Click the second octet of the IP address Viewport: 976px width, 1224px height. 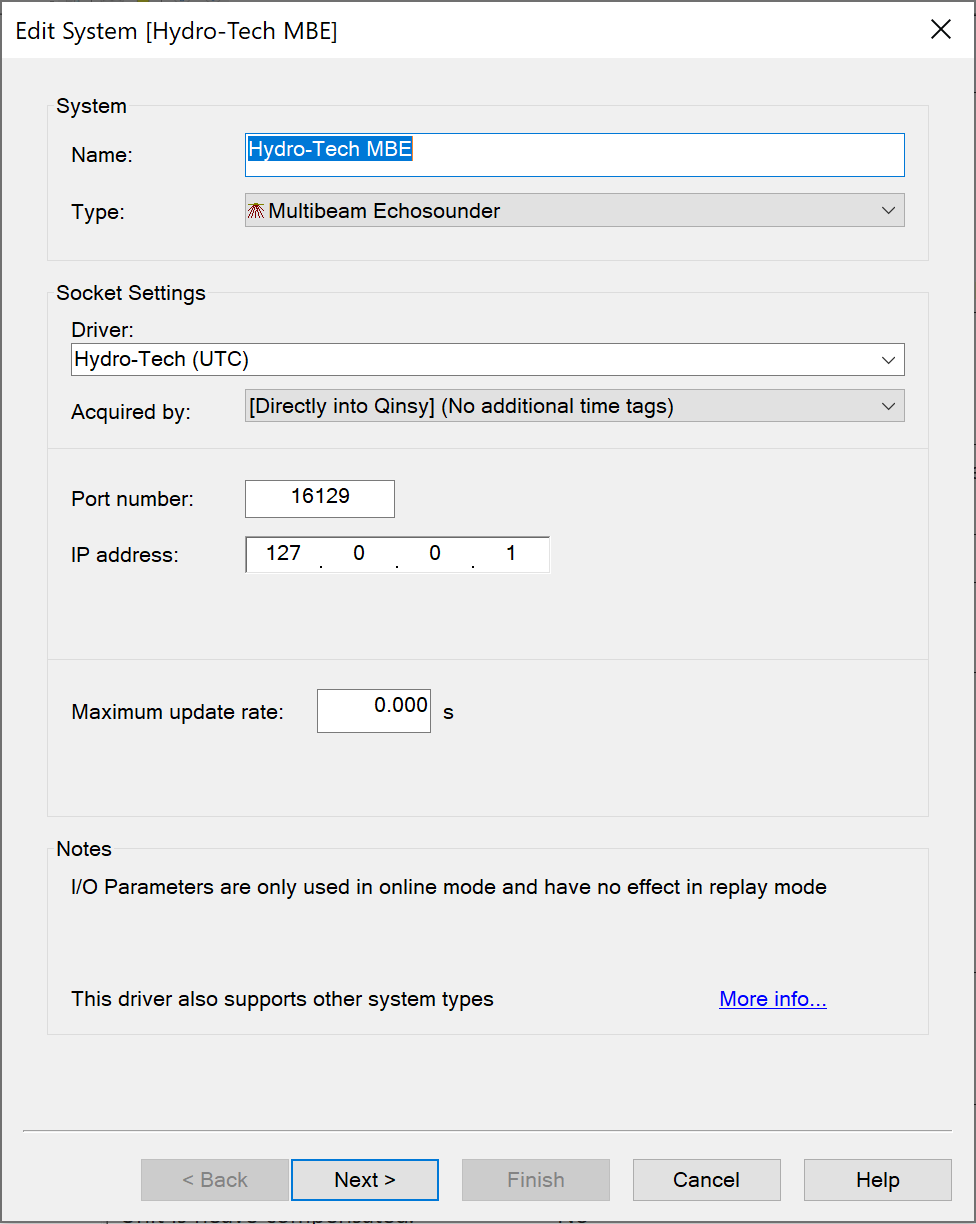[x=359, y=554]
